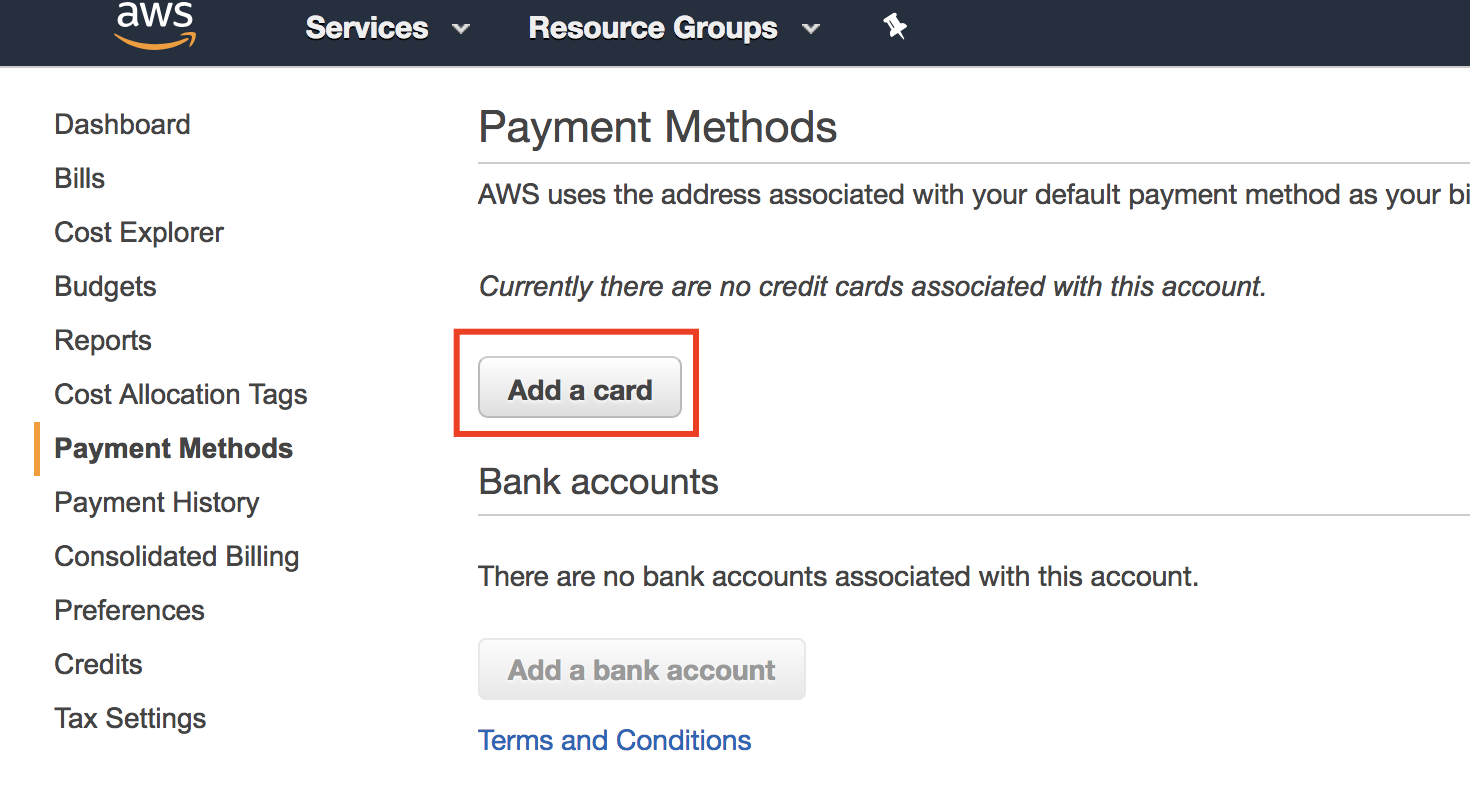
Task: Select Cost Allocation Tags
Action: (x=181, y=395)
